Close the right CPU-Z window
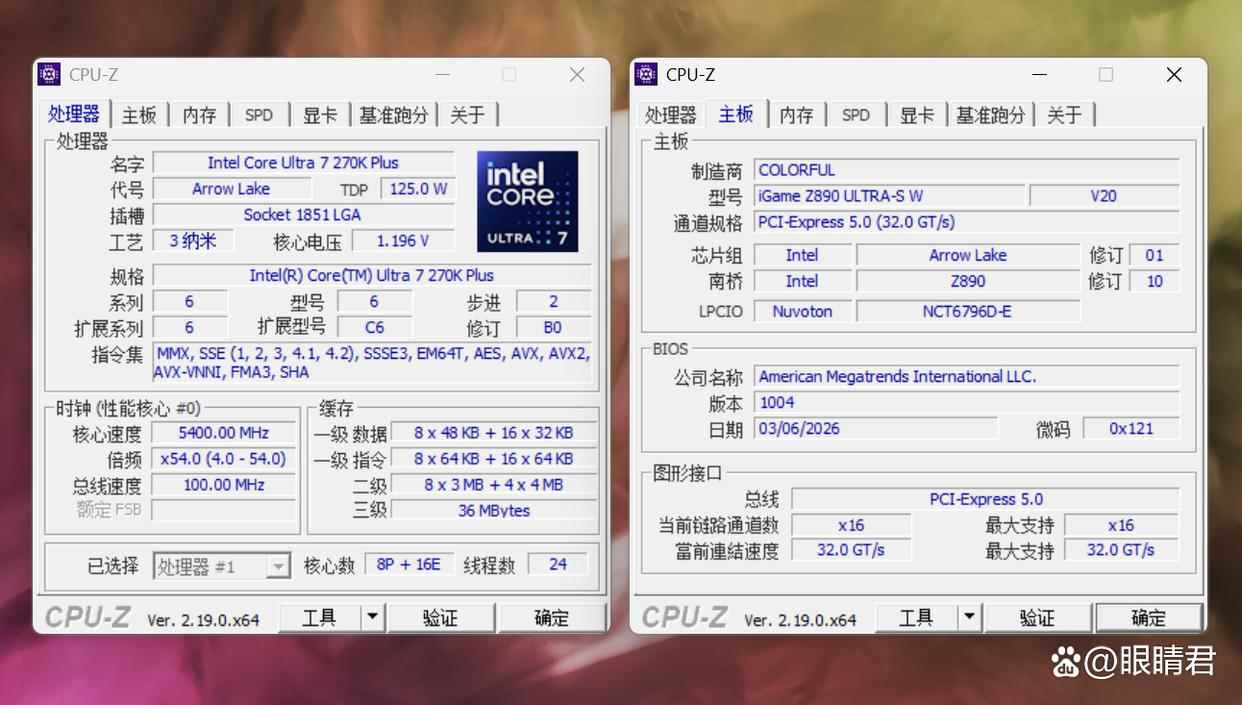 (1174, 75)
